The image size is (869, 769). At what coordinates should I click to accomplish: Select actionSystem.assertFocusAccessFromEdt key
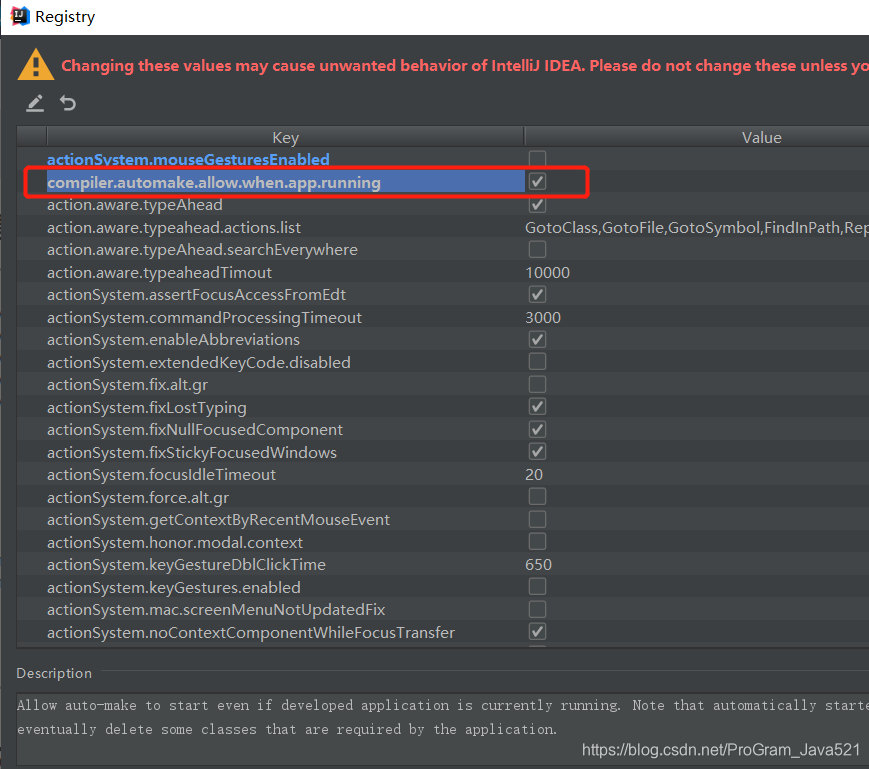196,295
